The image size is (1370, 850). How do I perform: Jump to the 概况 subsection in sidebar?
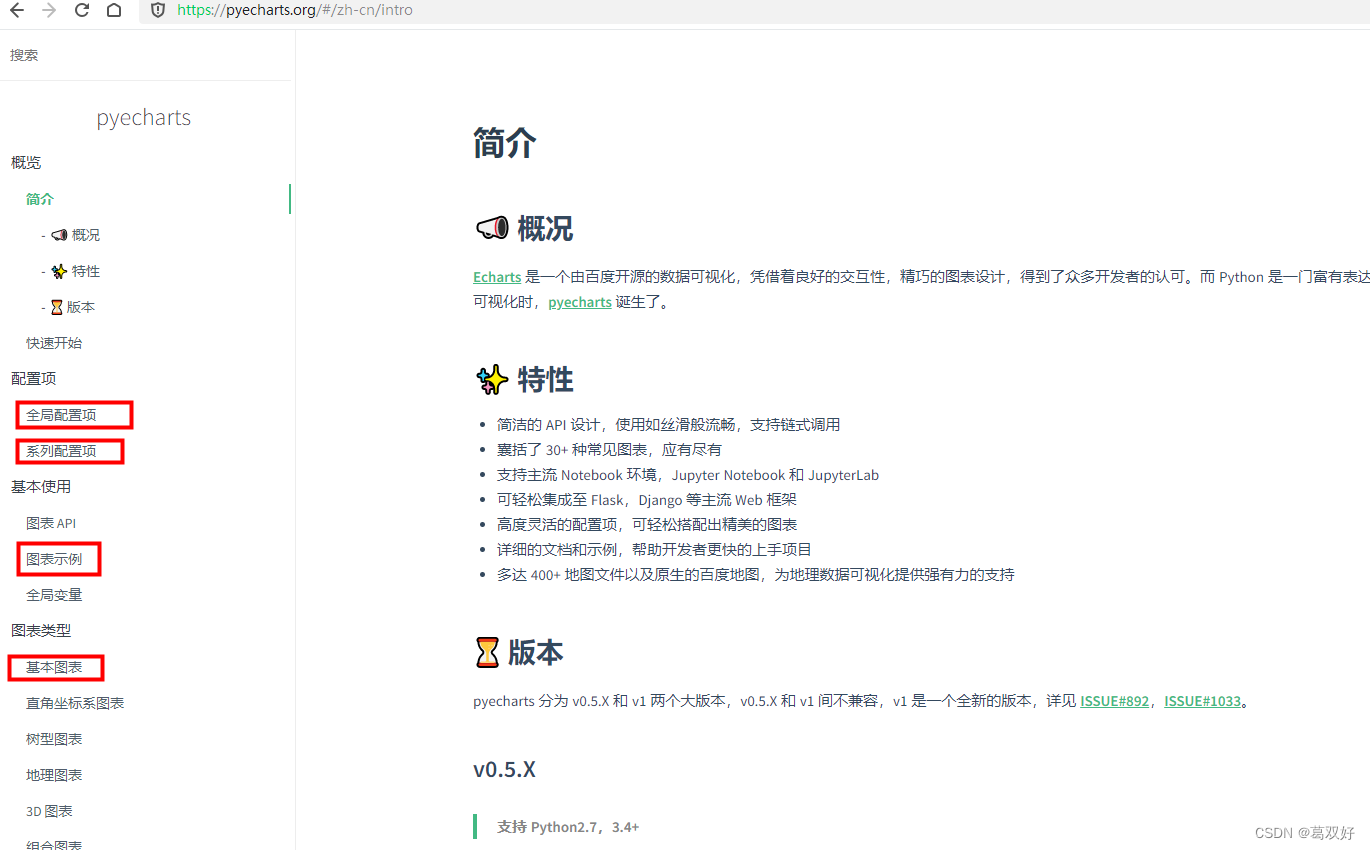pyautogui.click(x=75, y=235)
